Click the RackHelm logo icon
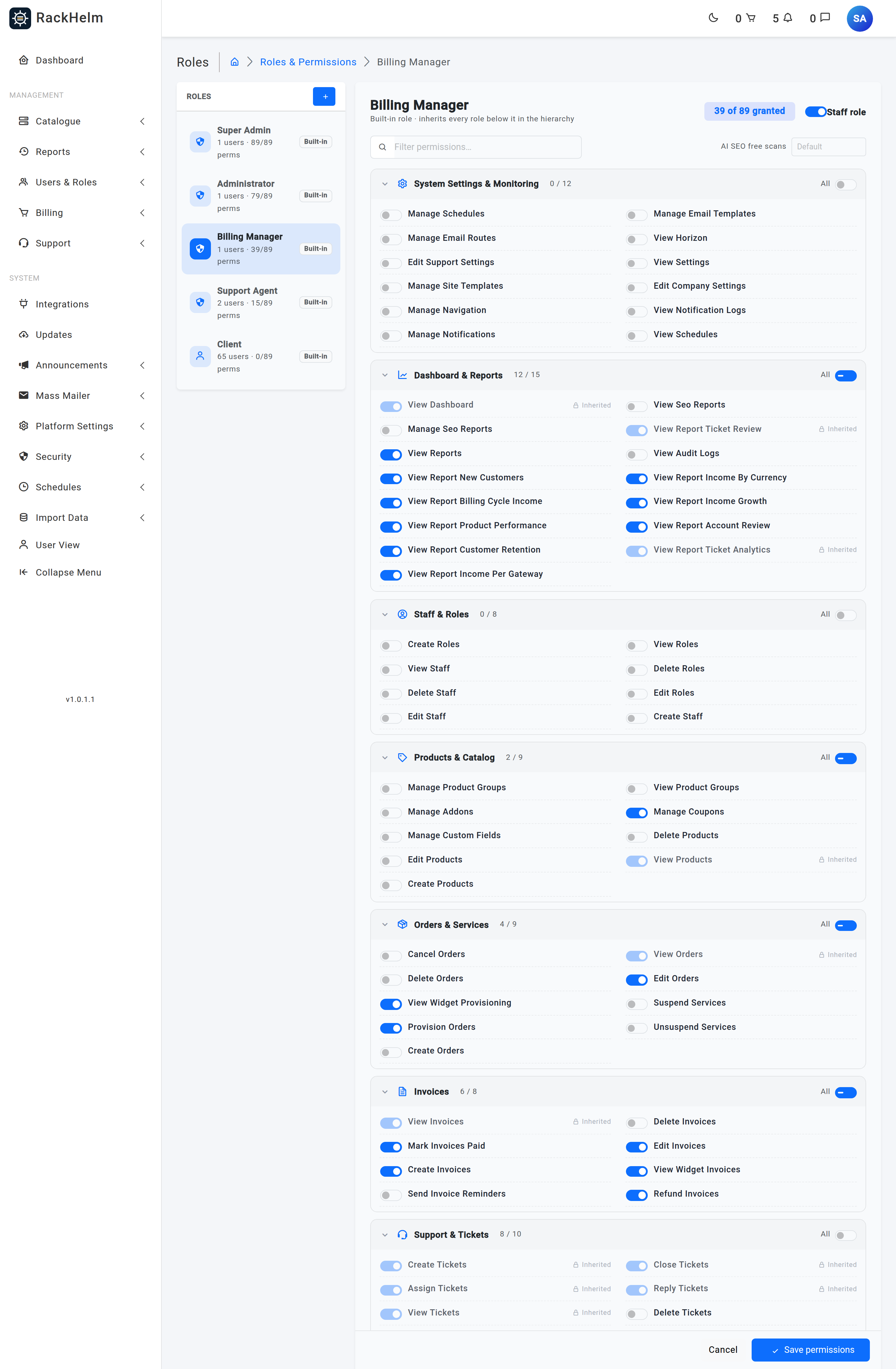896x1369 pixels. pyautogui.click(x=20, y=18)
